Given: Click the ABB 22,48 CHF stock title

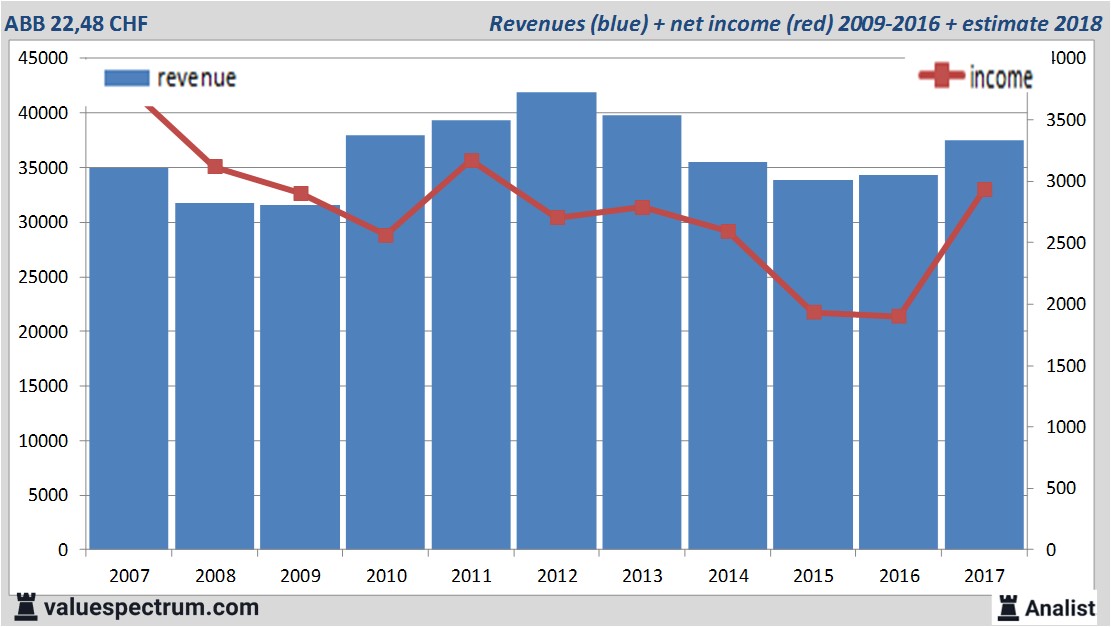Looking at the screenshot, I should tap(77, 24).
